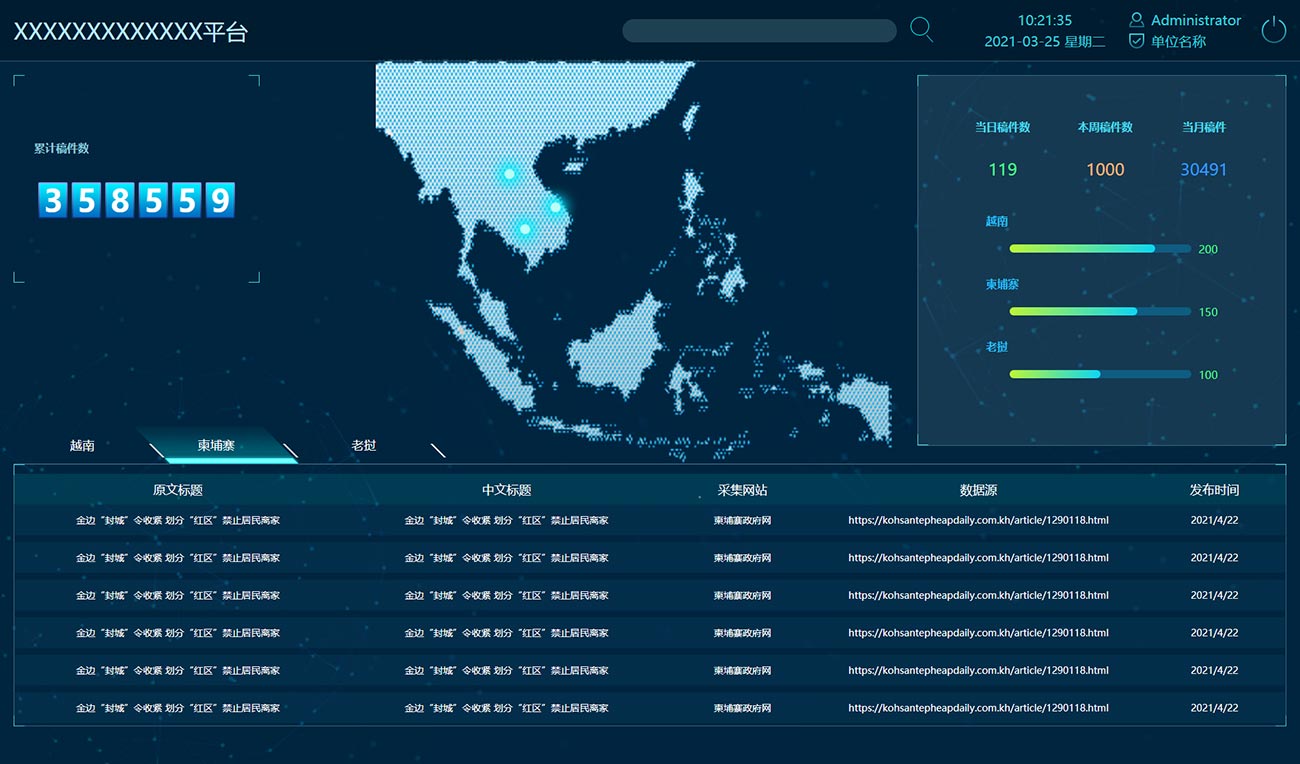Click the 老挝 progress bar showing 100
Viewport: 1300px width, 764px height.
(x=1099, y=374)
